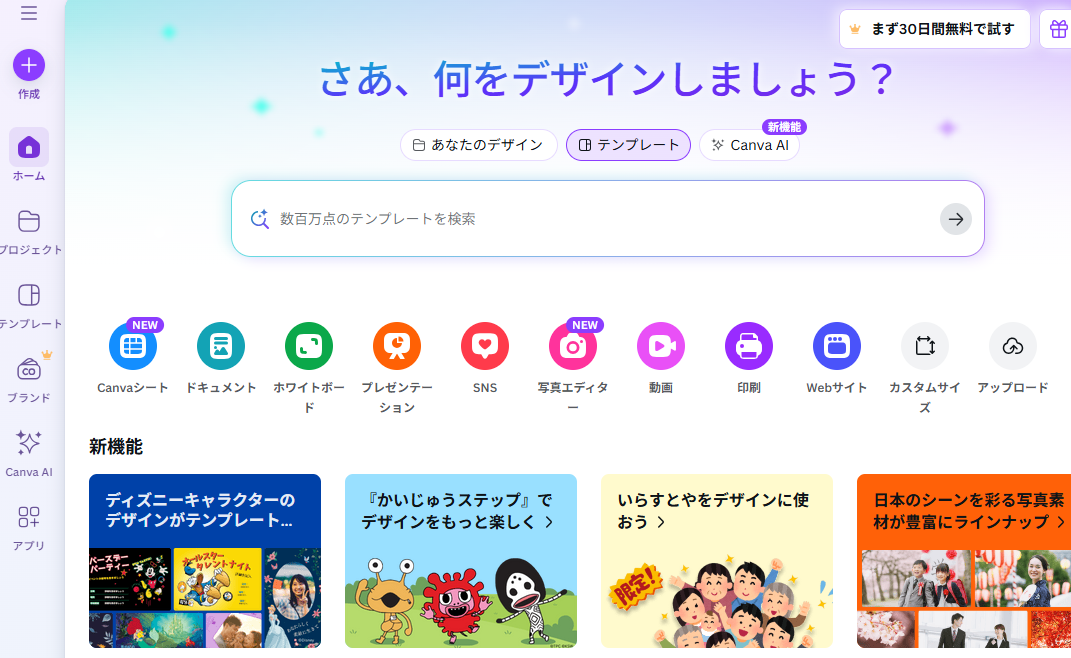Image resolution: width=1071 pixels, height=658 pixels.
Task: Focus the template search field
Action: (x=608, y=219)
